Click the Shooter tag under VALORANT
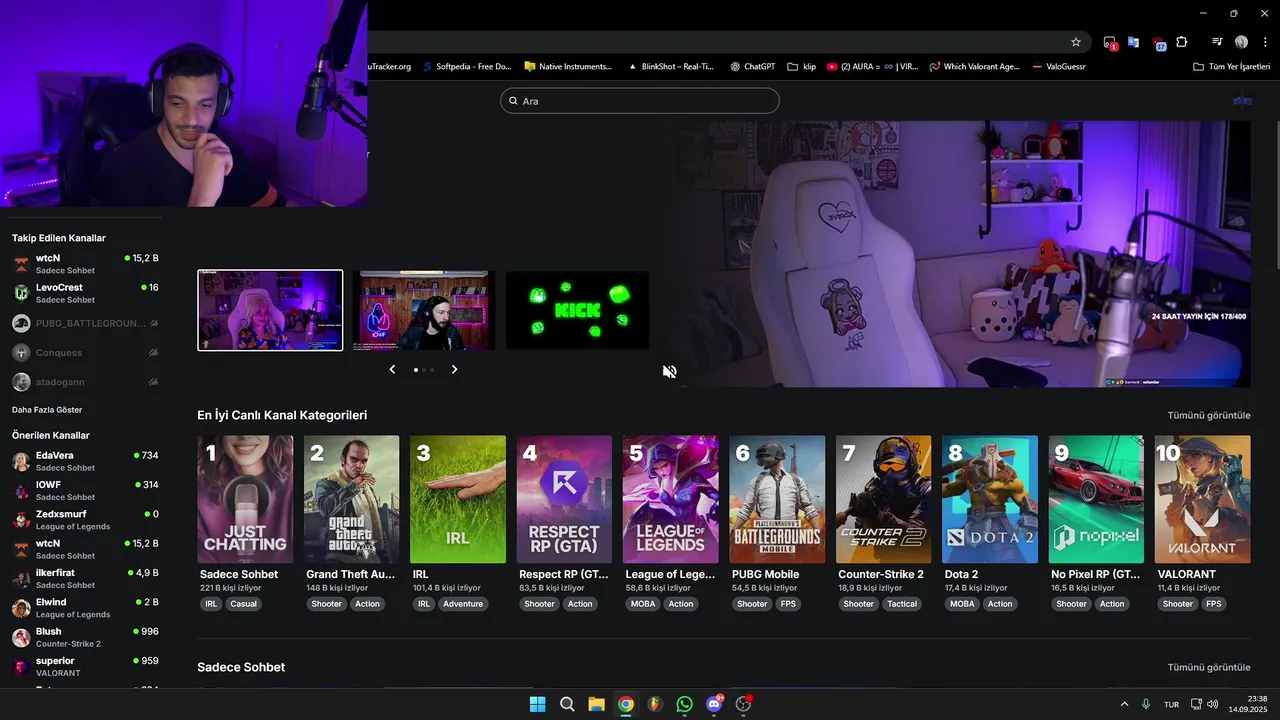 click(x=1178, y=604)
